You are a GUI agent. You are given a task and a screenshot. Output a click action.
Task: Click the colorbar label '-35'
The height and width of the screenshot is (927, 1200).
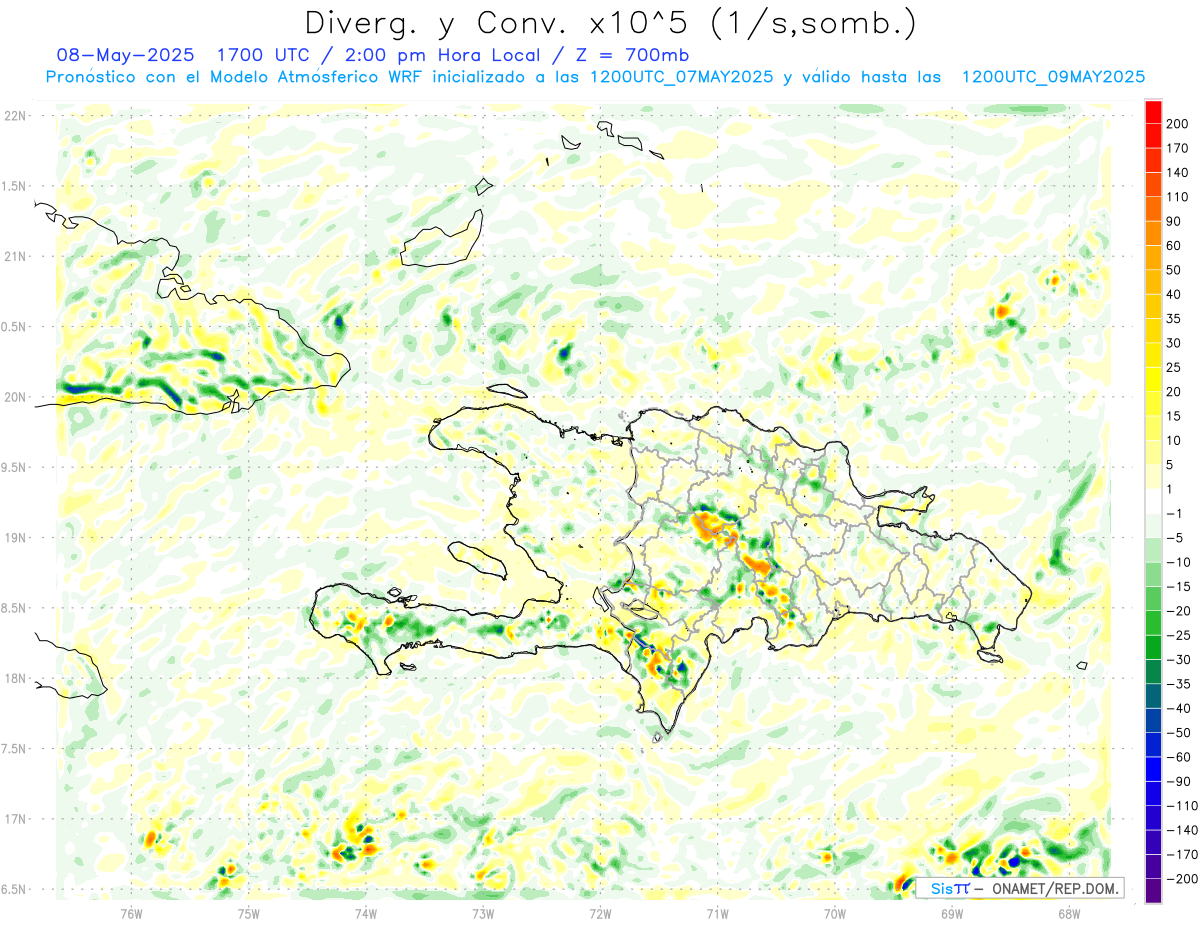click(x=1177, y=684)
